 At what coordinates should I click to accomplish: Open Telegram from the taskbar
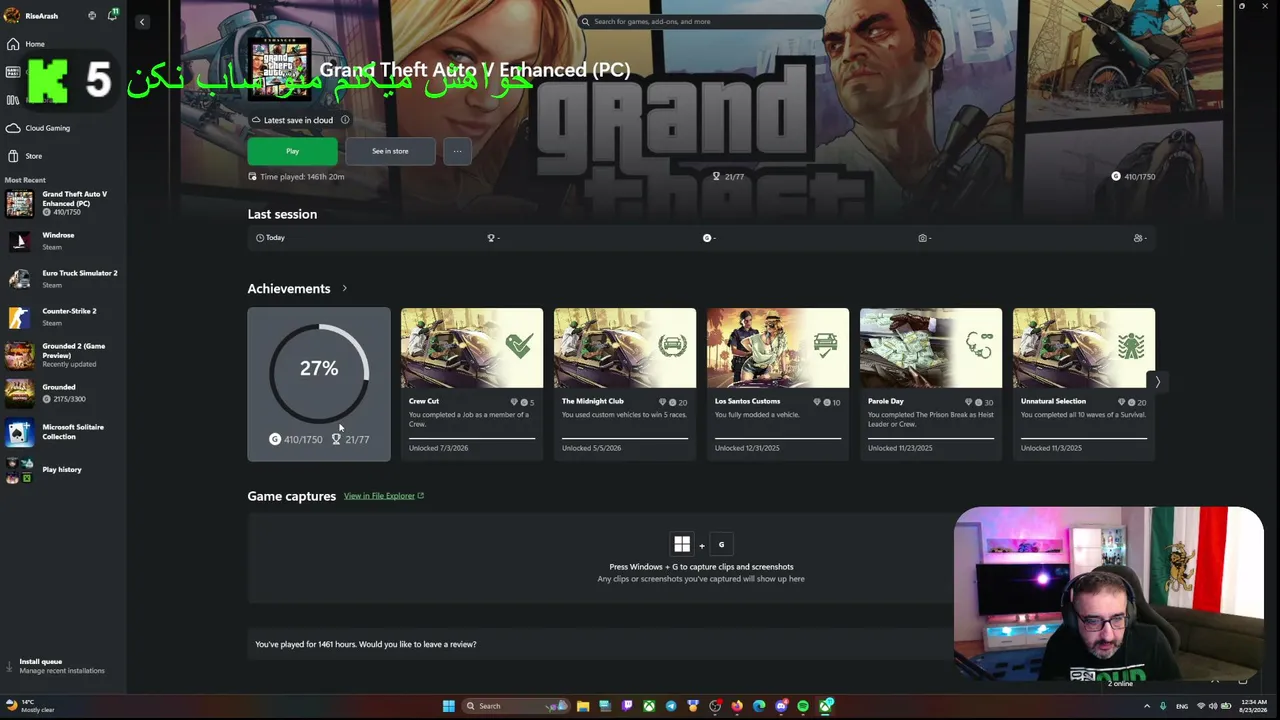click(671, 706)
